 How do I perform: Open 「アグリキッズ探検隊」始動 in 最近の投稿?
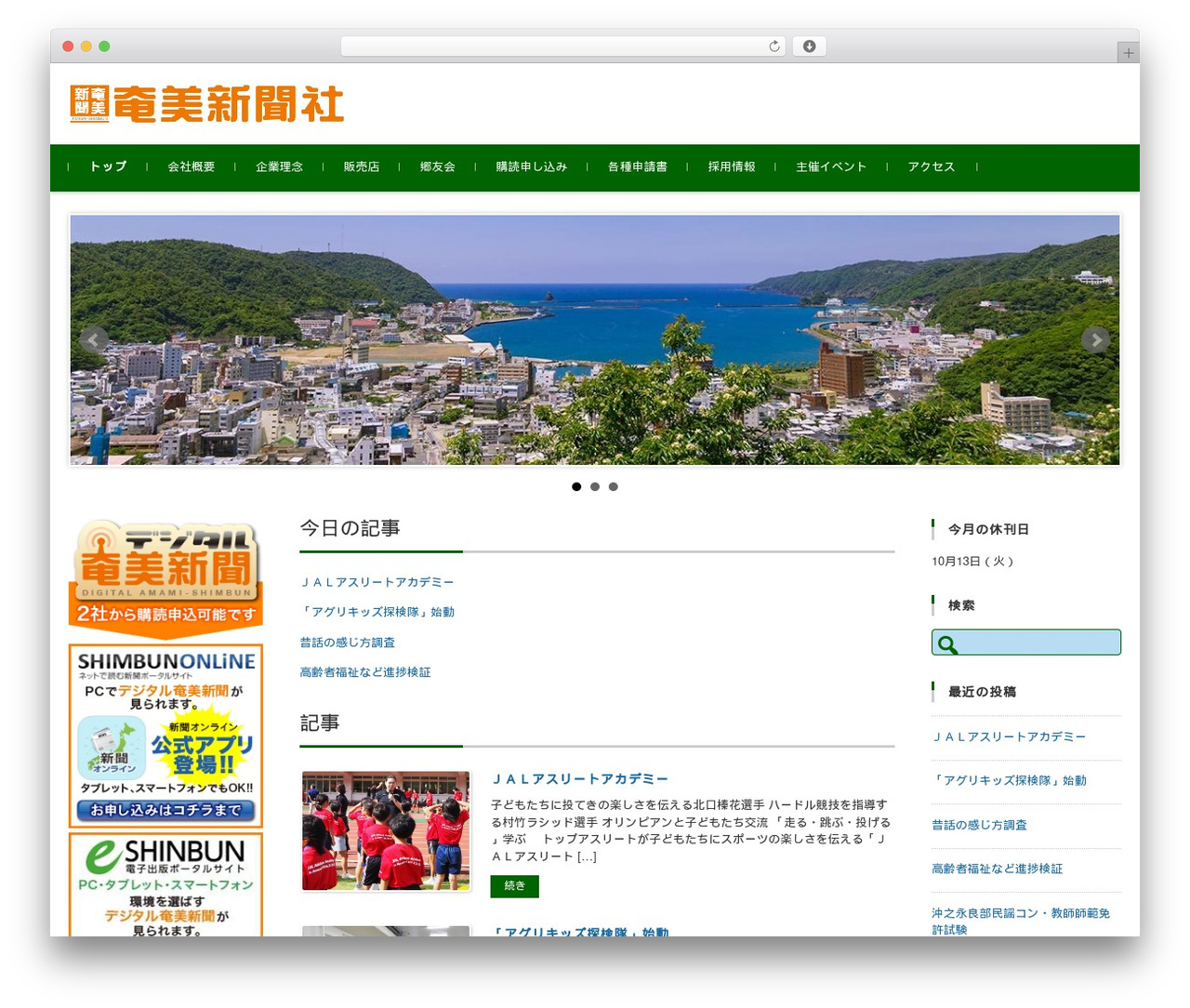(x=1010, y=780)
